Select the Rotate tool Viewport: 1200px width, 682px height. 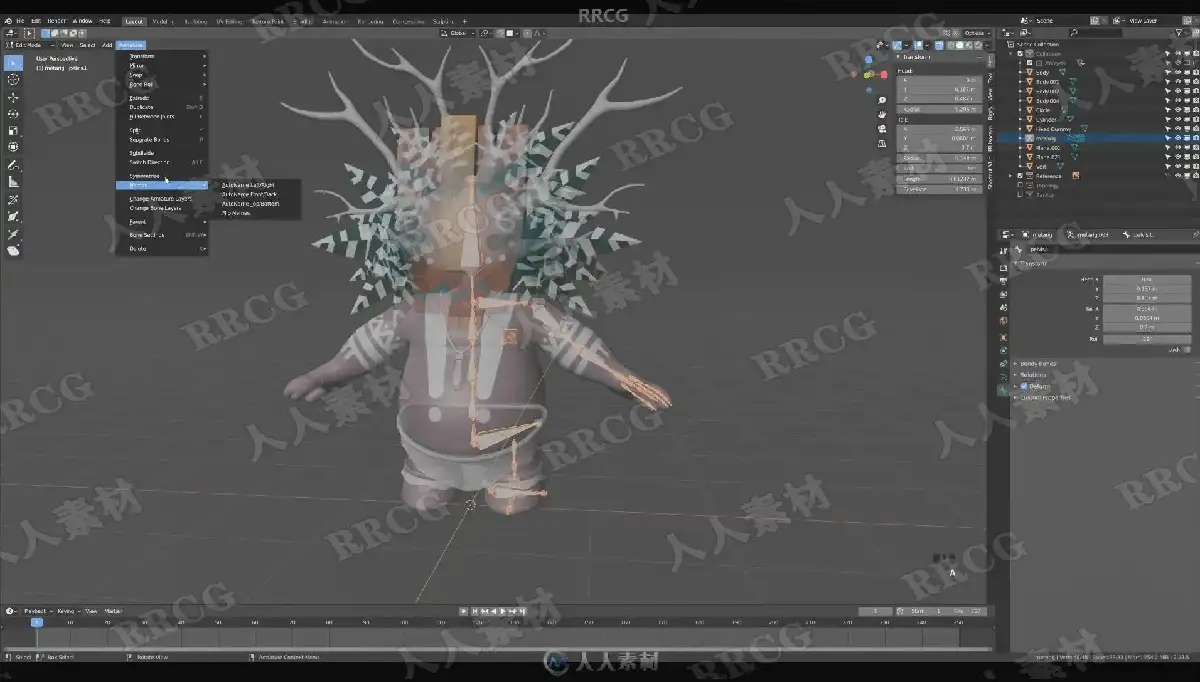click(13, 114)
